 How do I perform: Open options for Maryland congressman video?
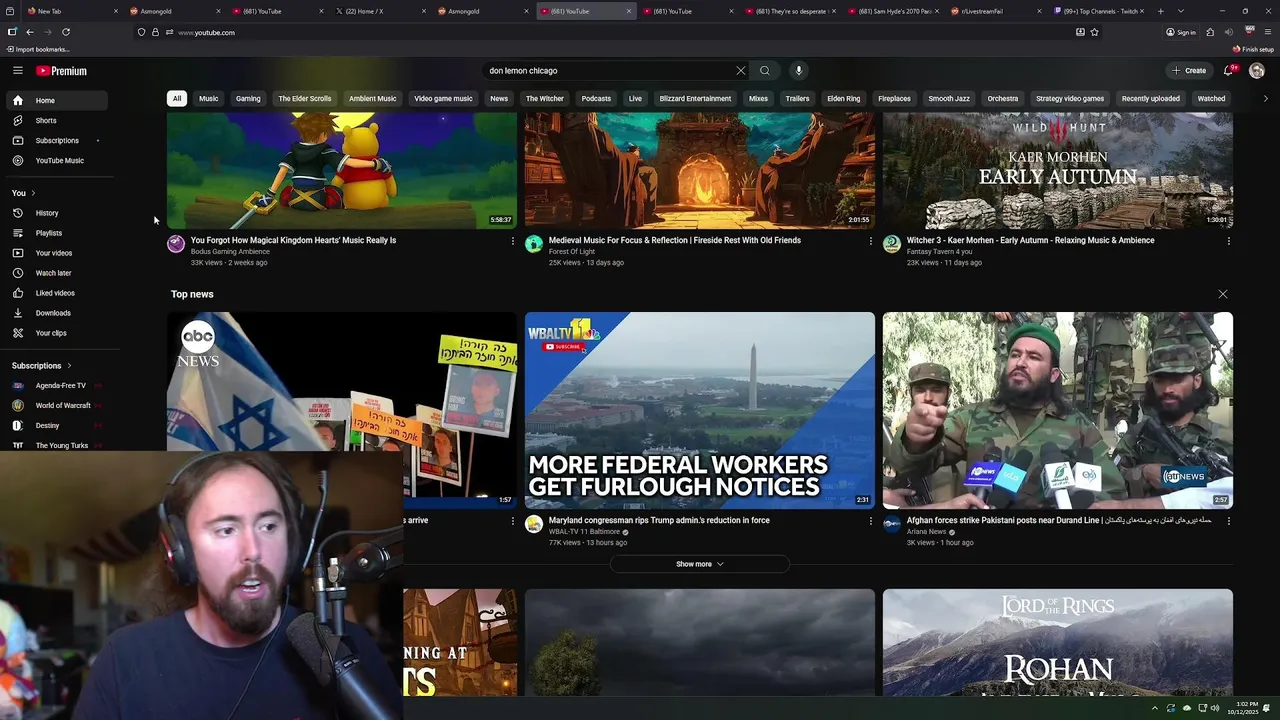(871, 521)
